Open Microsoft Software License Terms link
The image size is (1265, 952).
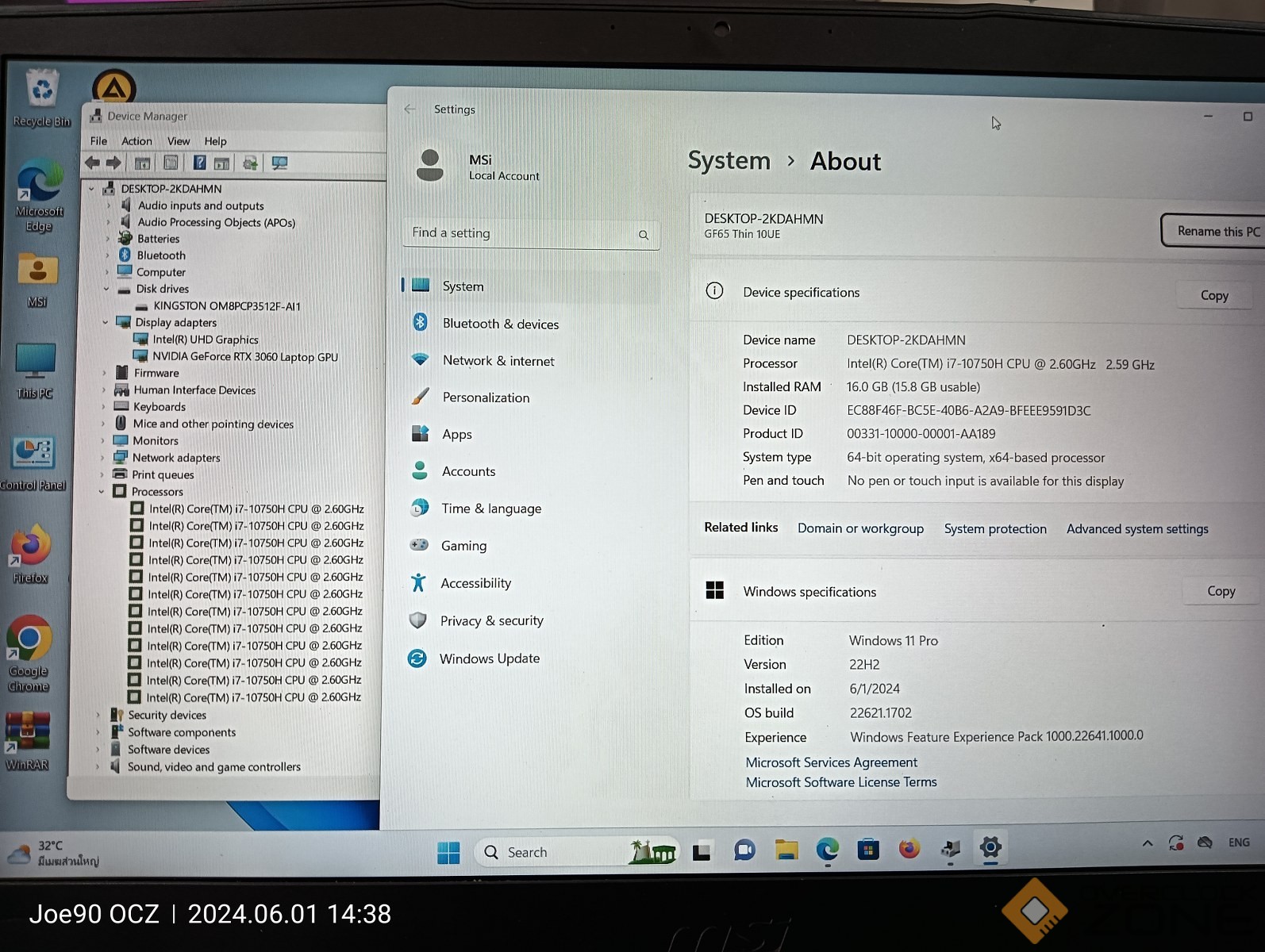click(x=841, y=782)
